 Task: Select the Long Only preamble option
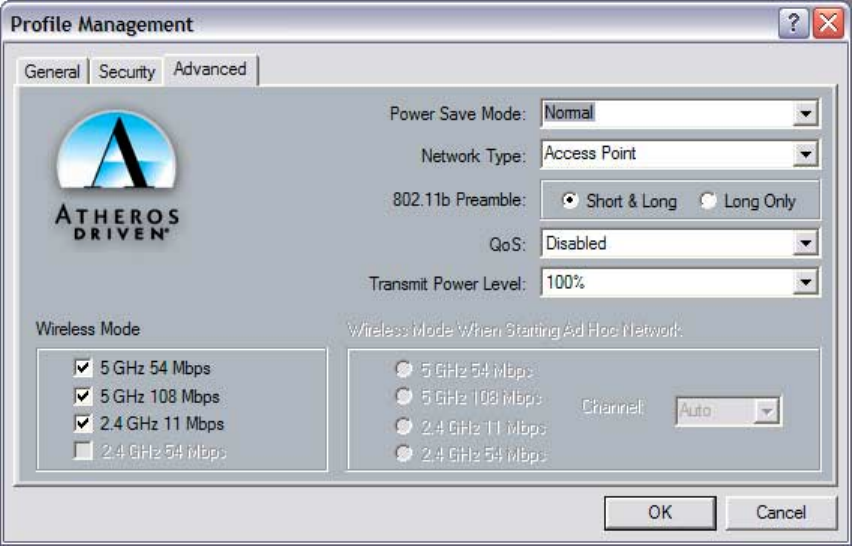(x=748, y=201)
